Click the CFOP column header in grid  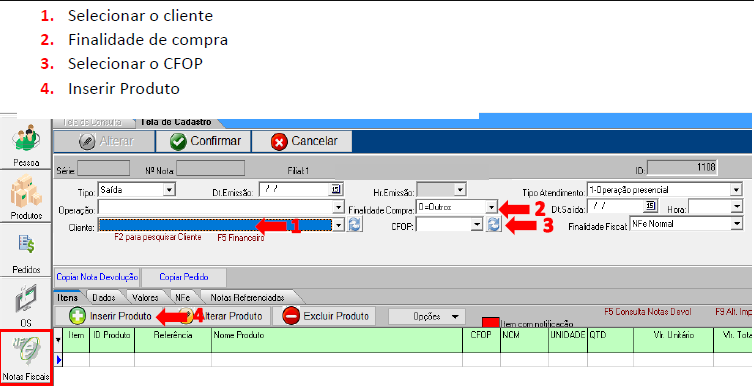pos(481,340)
